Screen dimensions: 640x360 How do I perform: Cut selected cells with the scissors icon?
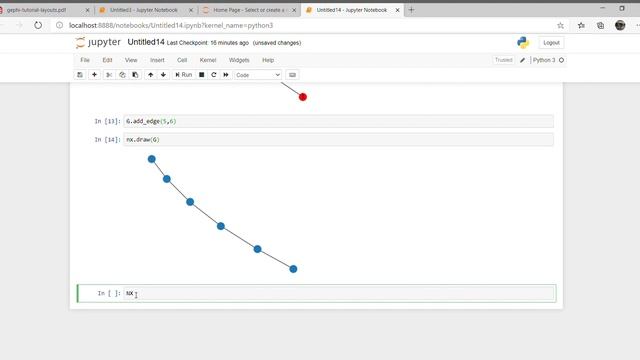[x=109, y=75]
